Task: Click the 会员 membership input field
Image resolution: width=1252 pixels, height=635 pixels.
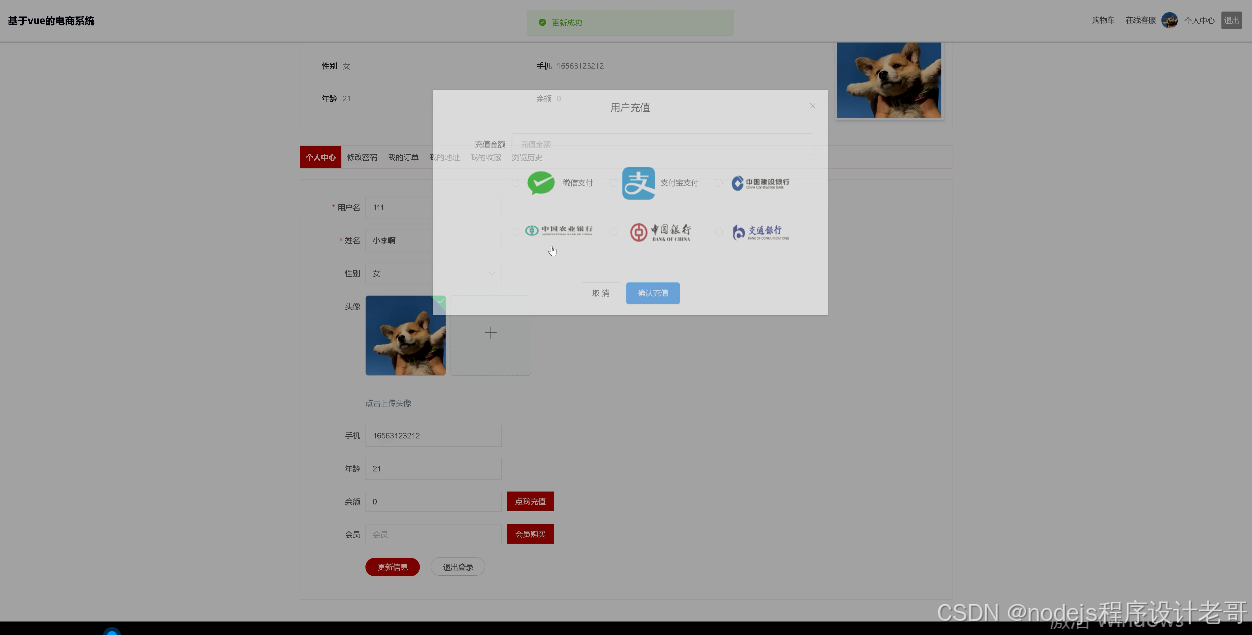Action: [433, 534]
